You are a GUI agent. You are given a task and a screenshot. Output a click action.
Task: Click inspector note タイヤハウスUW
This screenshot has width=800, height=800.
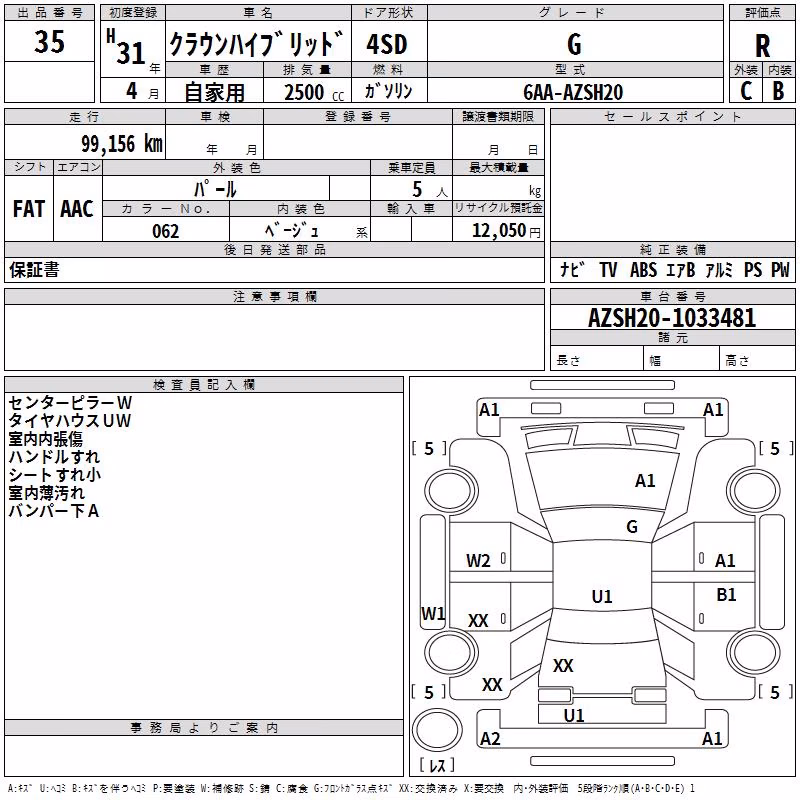point(70,421)
